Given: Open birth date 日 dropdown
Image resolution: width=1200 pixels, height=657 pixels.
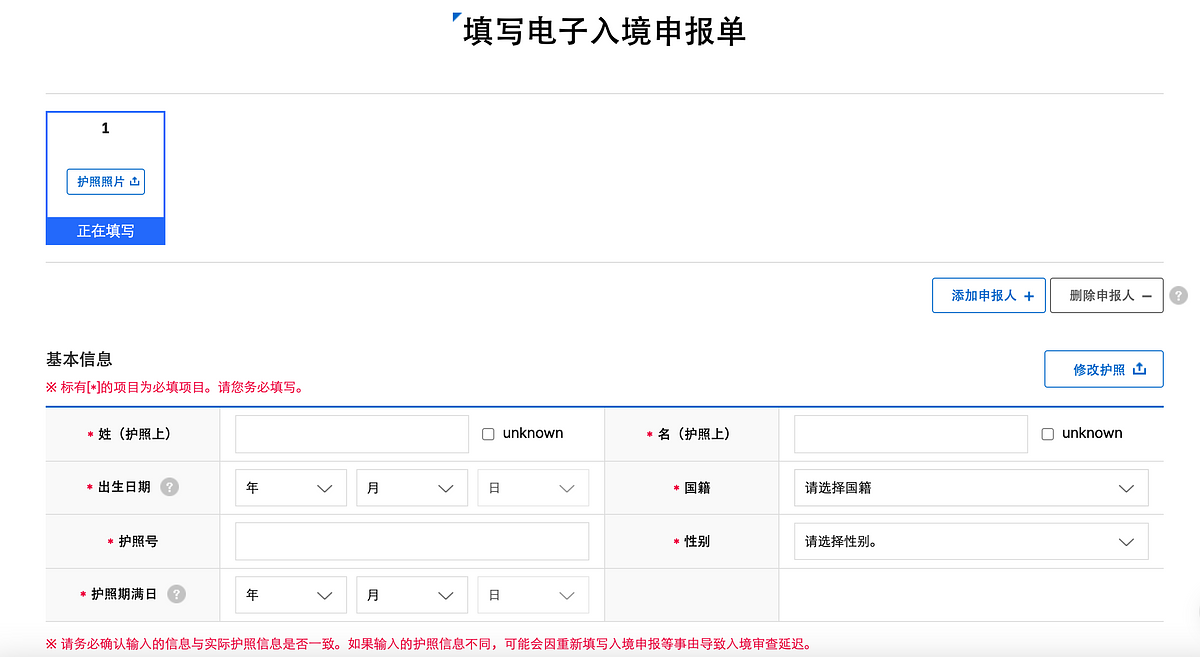Looking at the screenshot, I should tap(532, 488).
